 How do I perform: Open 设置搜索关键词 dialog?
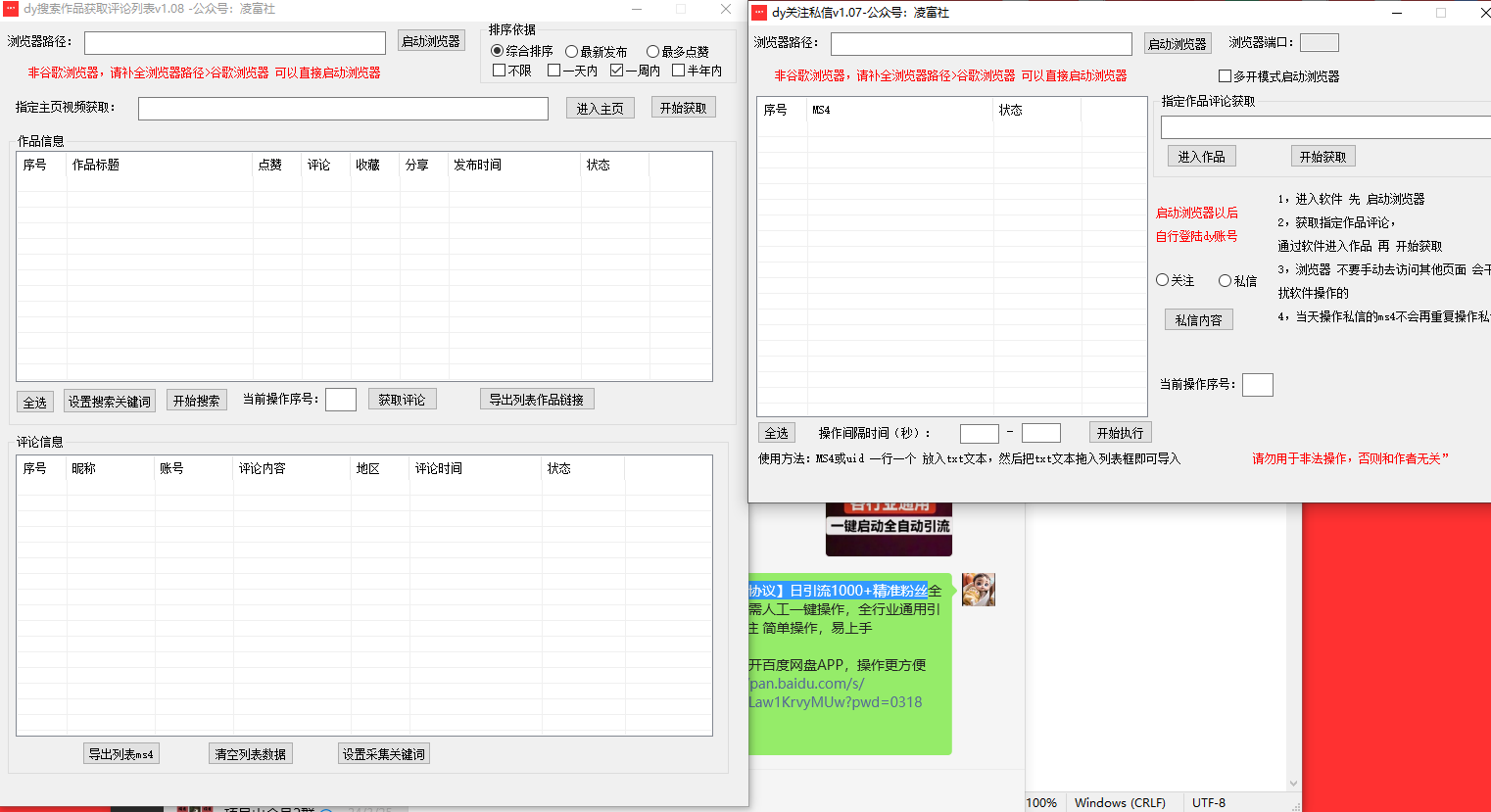(109, 399)
